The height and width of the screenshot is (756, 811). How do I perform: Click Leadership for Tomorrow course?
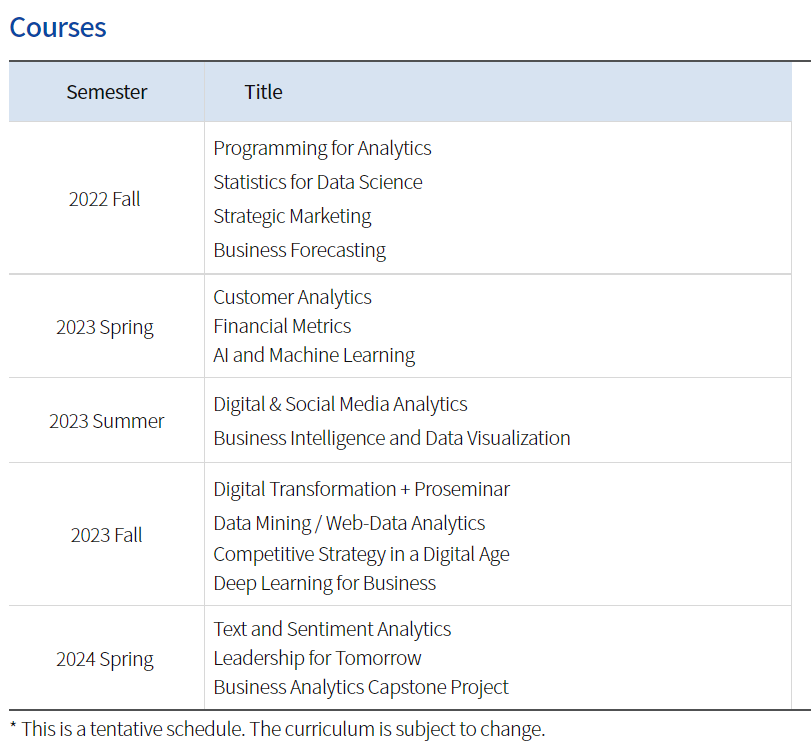coord(317,658)
